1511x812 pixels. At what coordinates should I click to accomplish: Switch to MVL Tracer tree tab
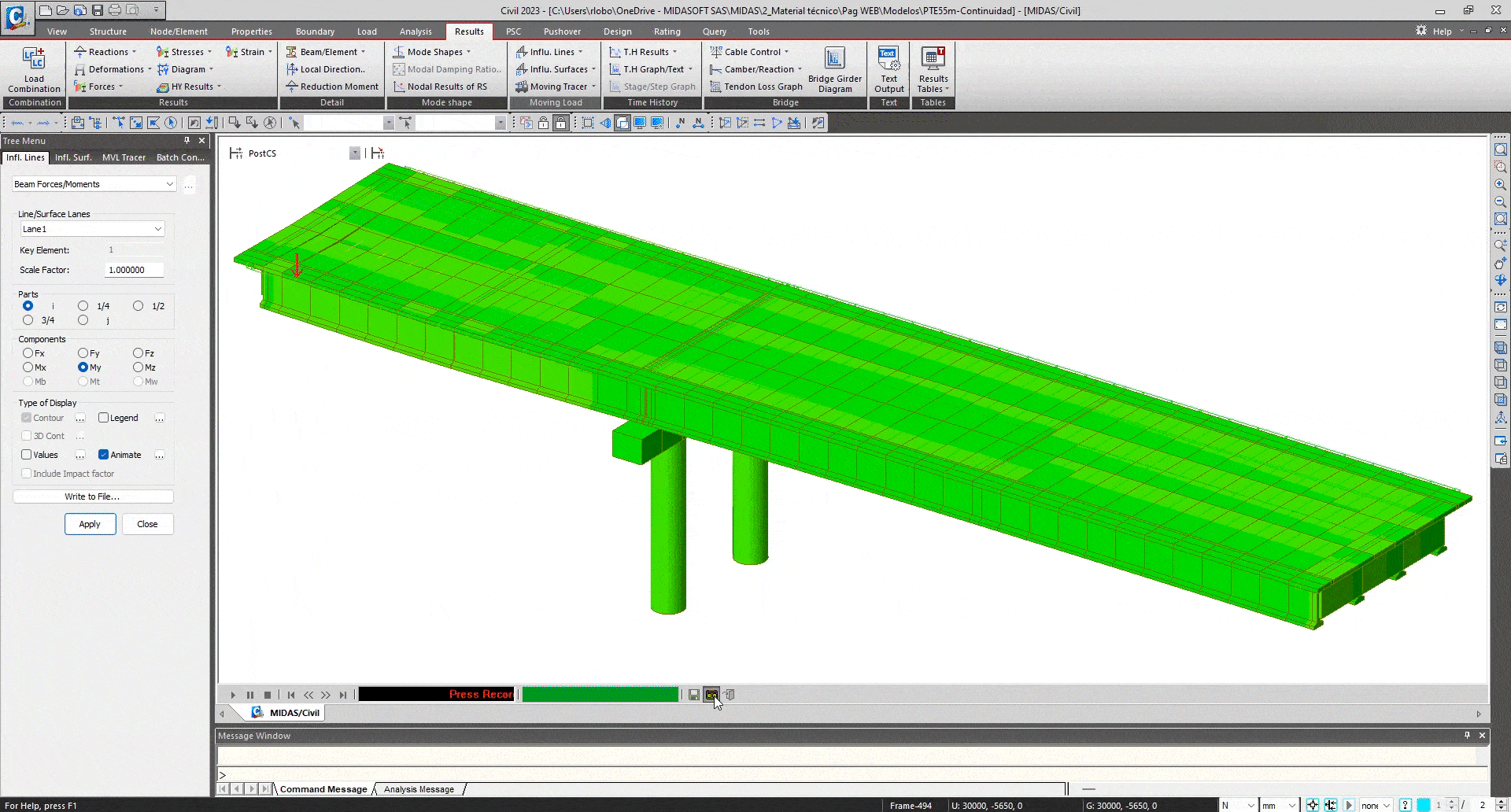(x=124, y=157)
